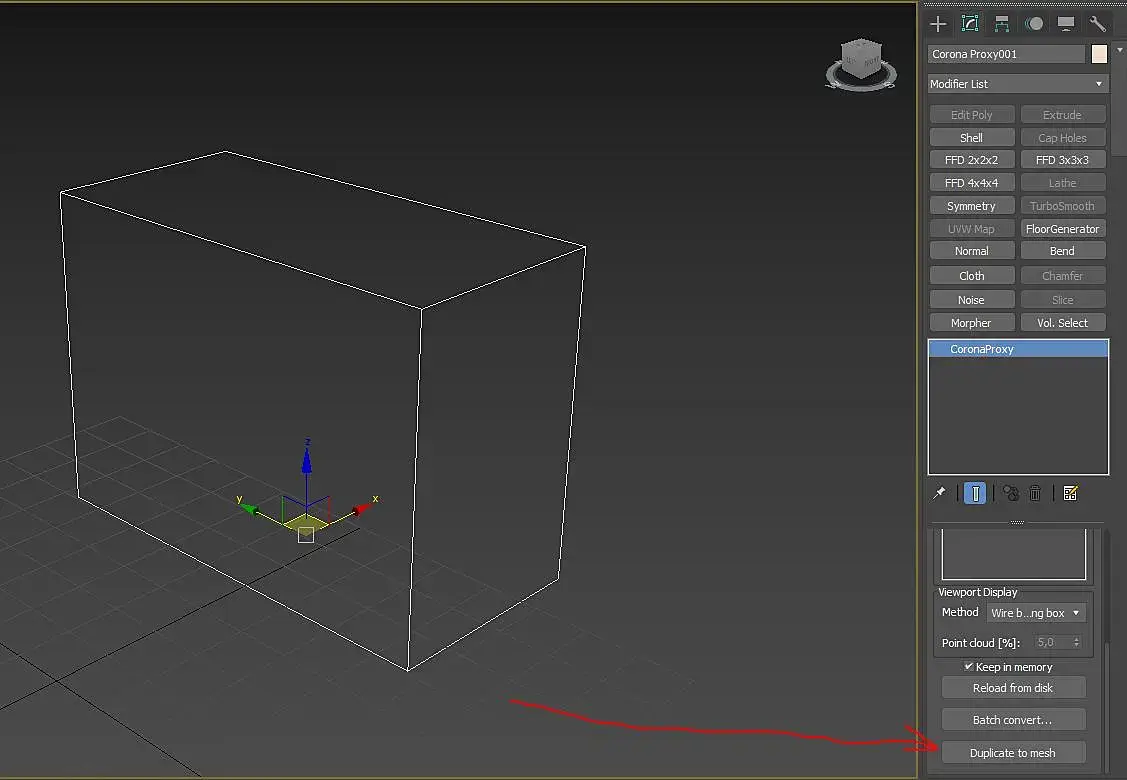The width and height of the screenshot is (1127, 780).
Task: Apply the Shell modifier
Action: tap(972, 137)
